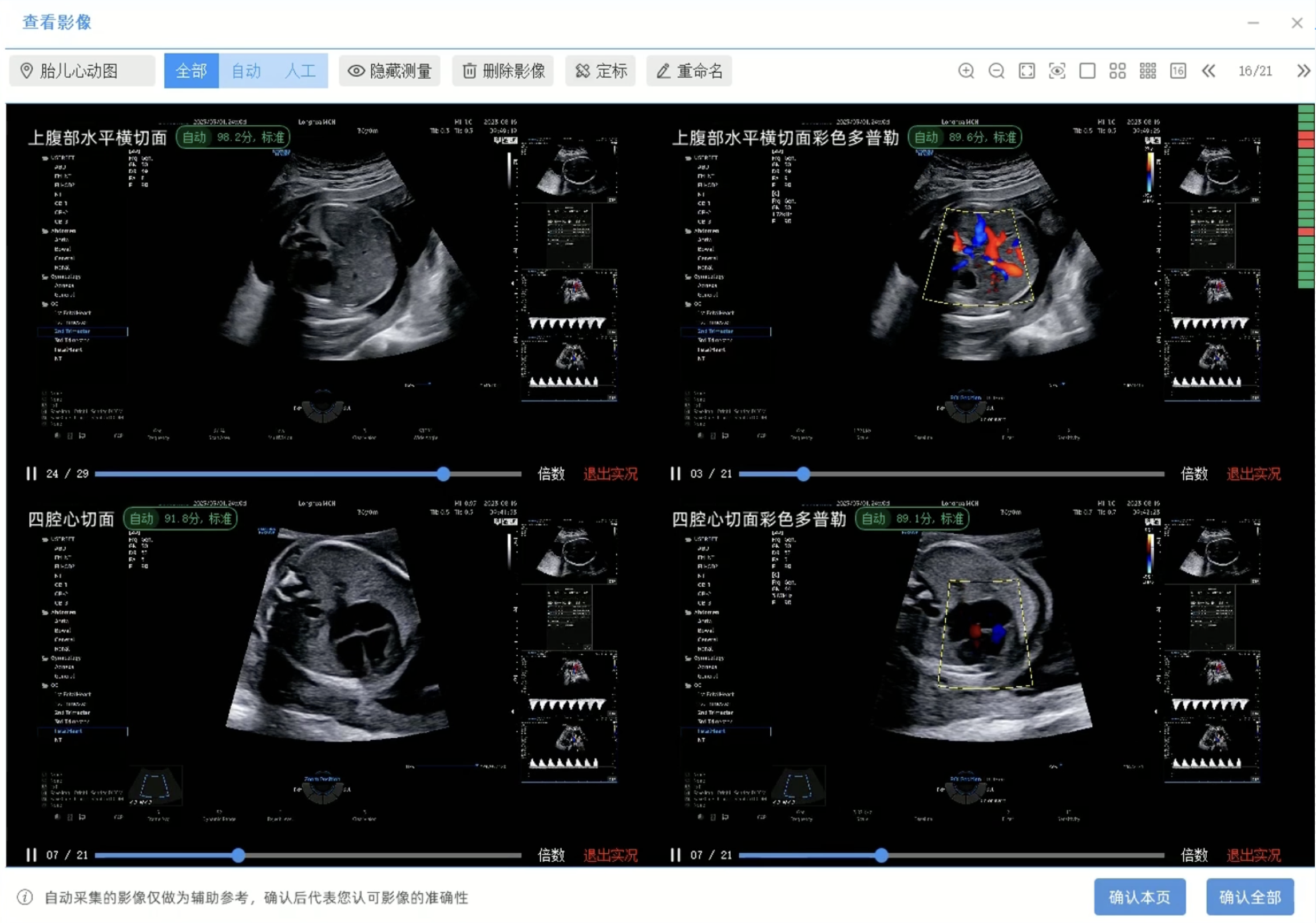Select the 自动 filter tab
This screenshot has height=923, width=1316.
[246, 71]
